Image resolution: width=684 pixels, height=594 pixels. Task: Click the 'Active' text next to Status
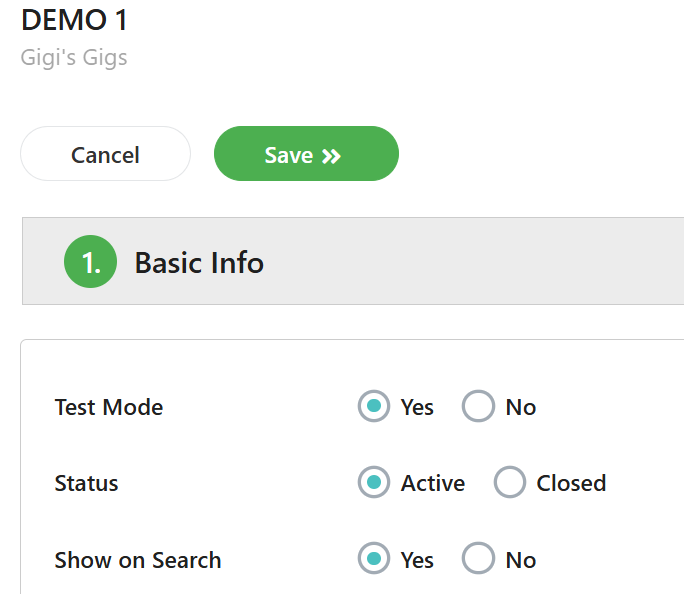coord(433,483)
